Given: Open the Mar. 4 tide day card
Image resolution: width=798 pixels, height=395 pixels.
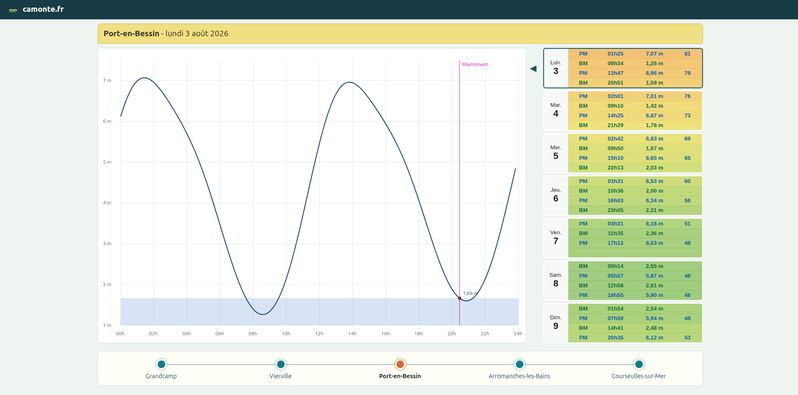Looking at the screenshot, I should [623, 110].
